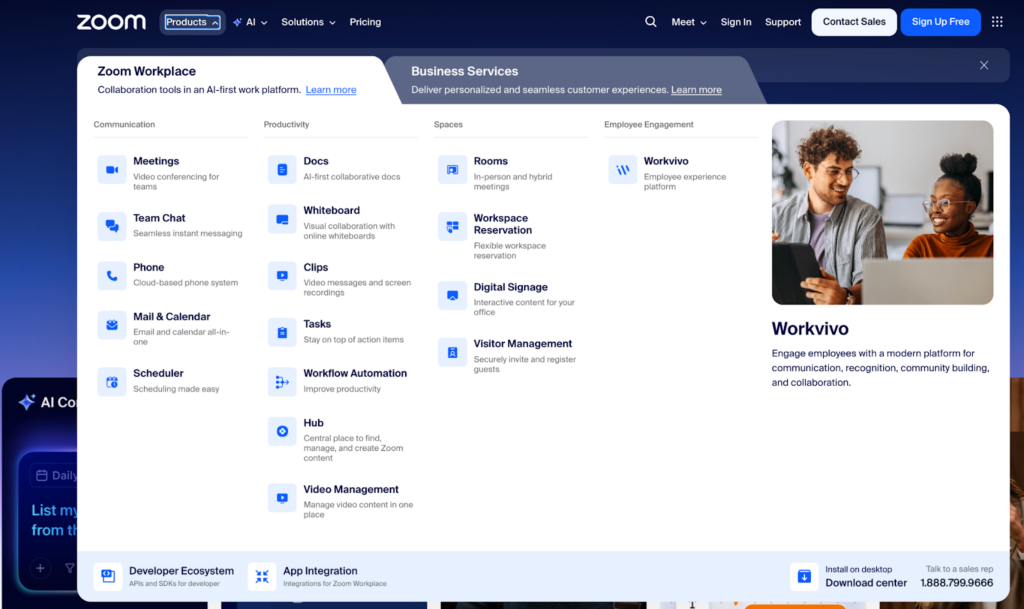Screen dimensions: 1024x609
Task: Click the Download center install icon
Action: click(x=804, y=576)
